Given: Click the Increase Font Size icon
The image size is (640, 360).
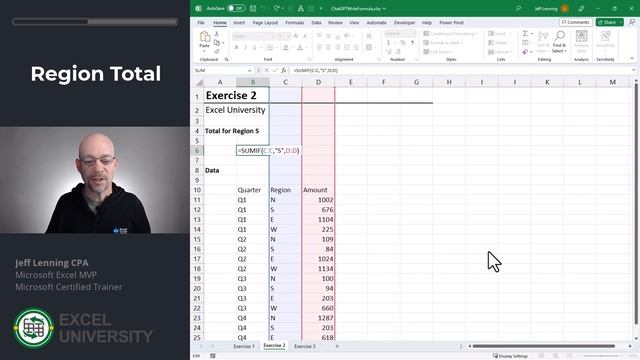Looking at the screenshot, I should (296, 36).
